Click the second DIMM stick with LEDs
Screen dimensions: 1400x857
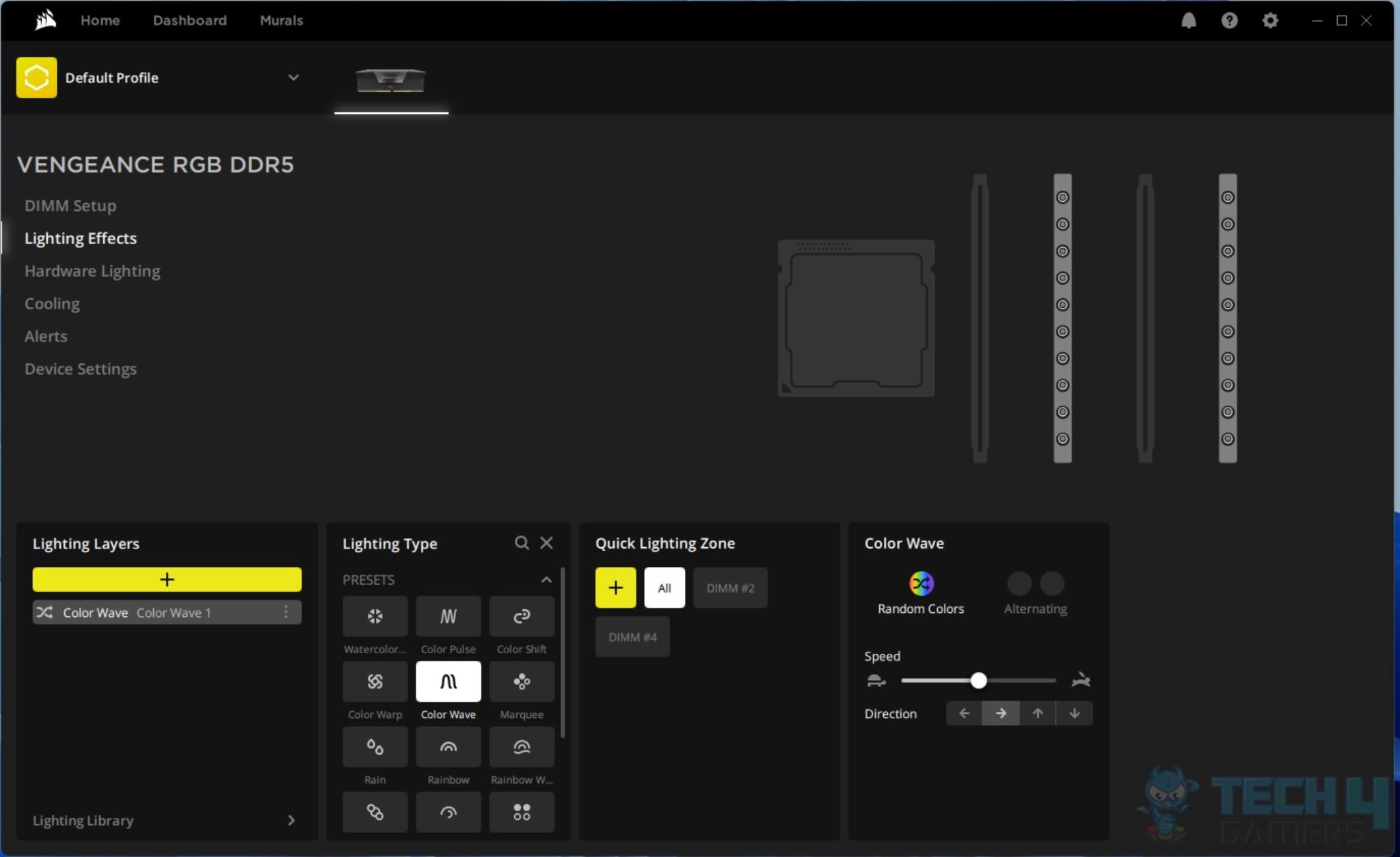pos(1062,318)
